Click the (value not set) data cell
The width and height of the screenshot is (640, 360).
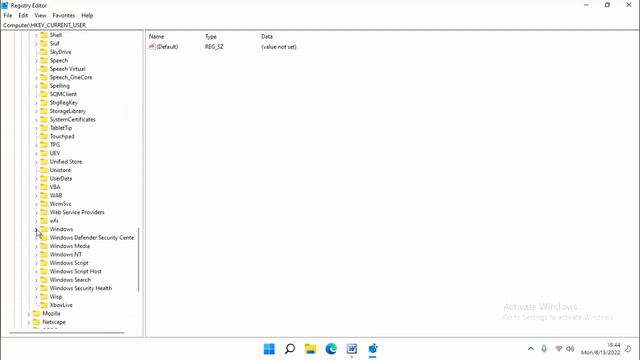279,47
